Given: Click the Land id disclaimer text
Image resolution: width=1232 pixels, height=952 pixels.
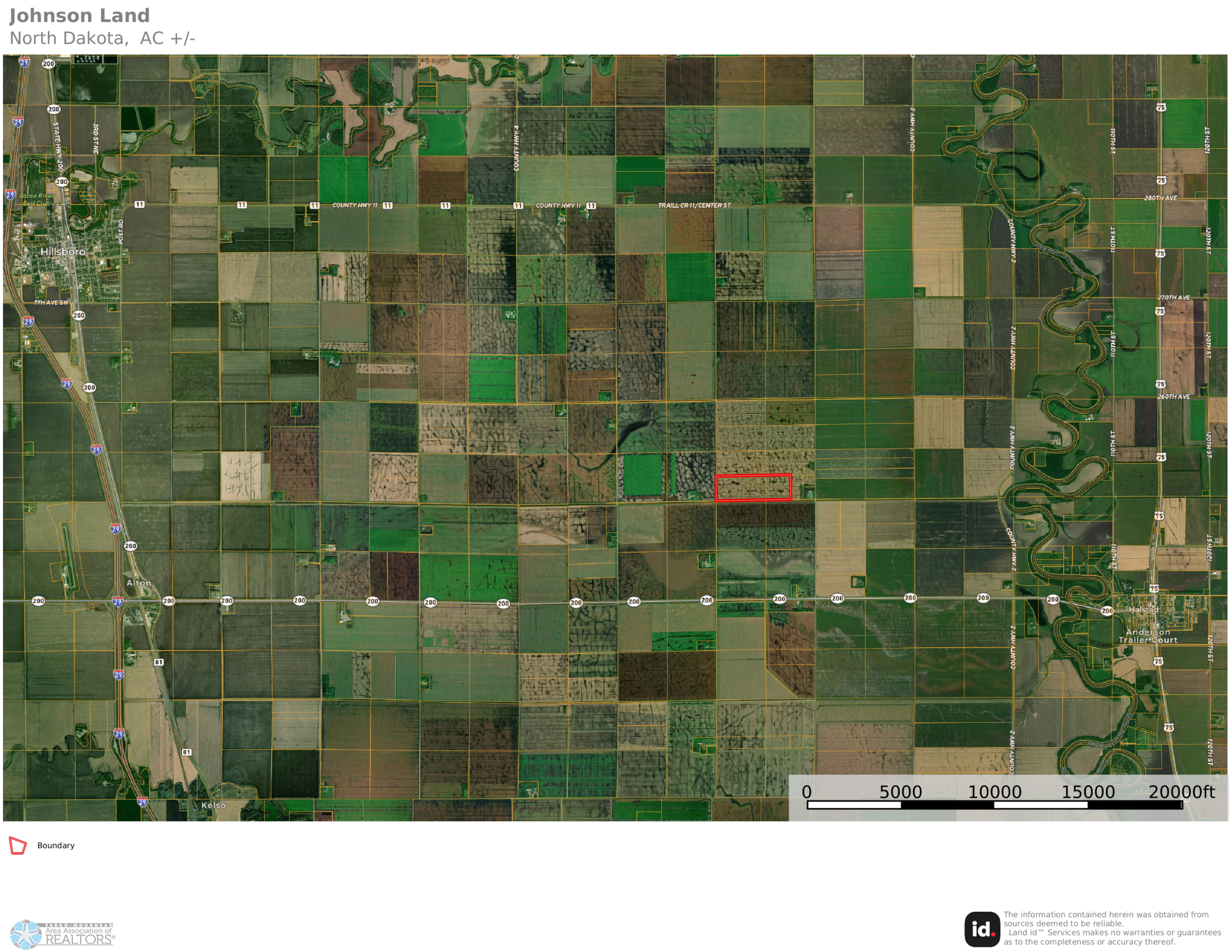Looking at the screenshot, I should (x=1112, y=928).
